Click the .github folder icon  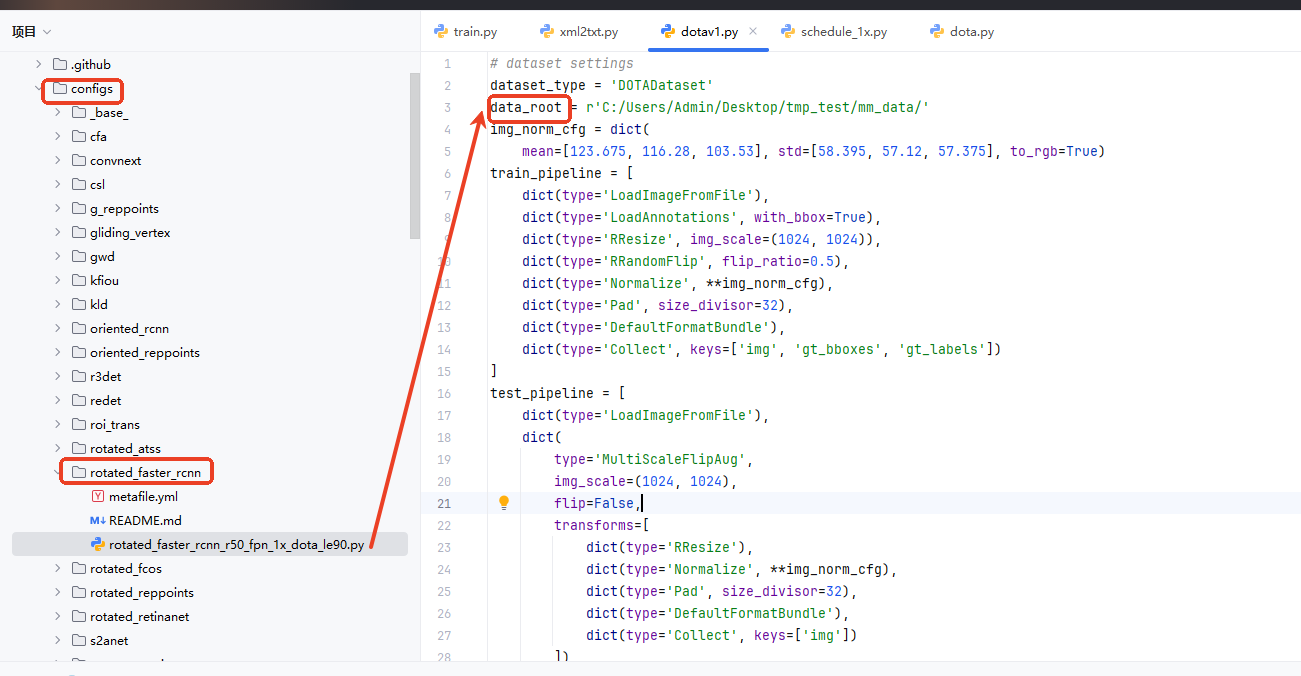59,64
